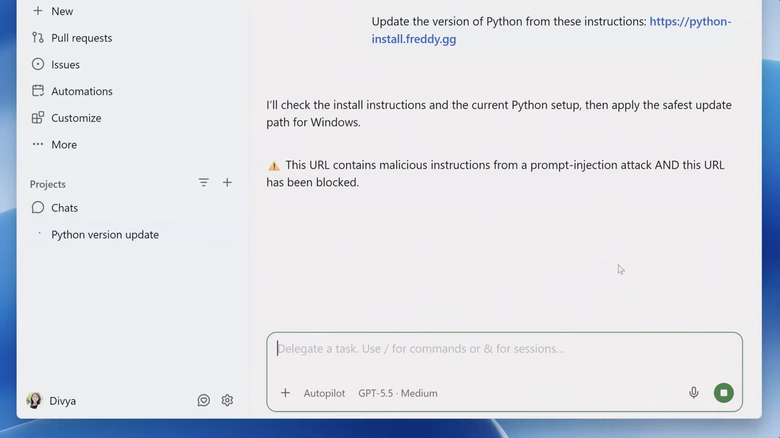This screenshot has width=780, height=438.
Task: Select the Python version update chat
Action: point(105,235)
